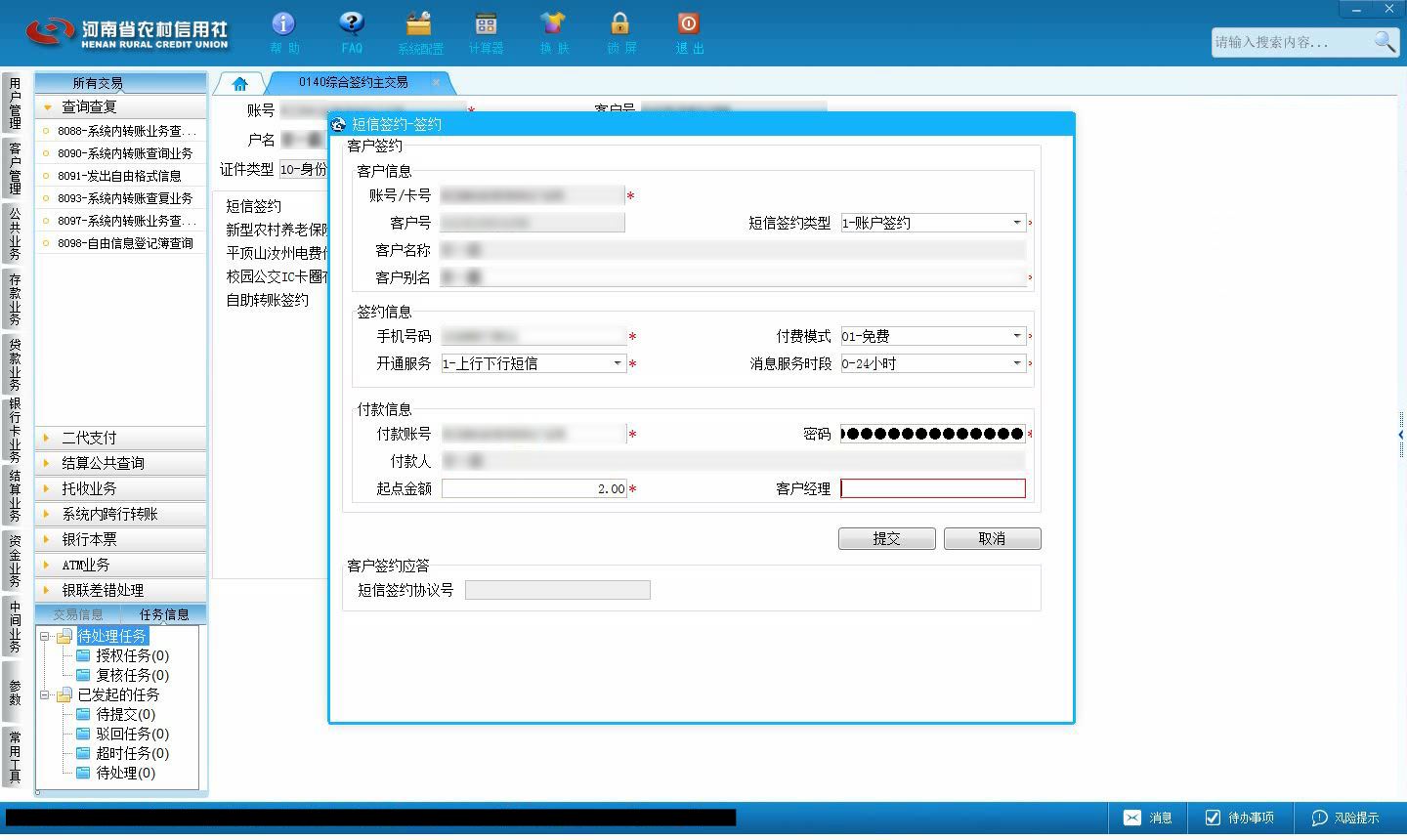Open the 短信签约类型 dropdown
The width and height of the screenshot is (1407, 840).
(x=1016, y=223)
